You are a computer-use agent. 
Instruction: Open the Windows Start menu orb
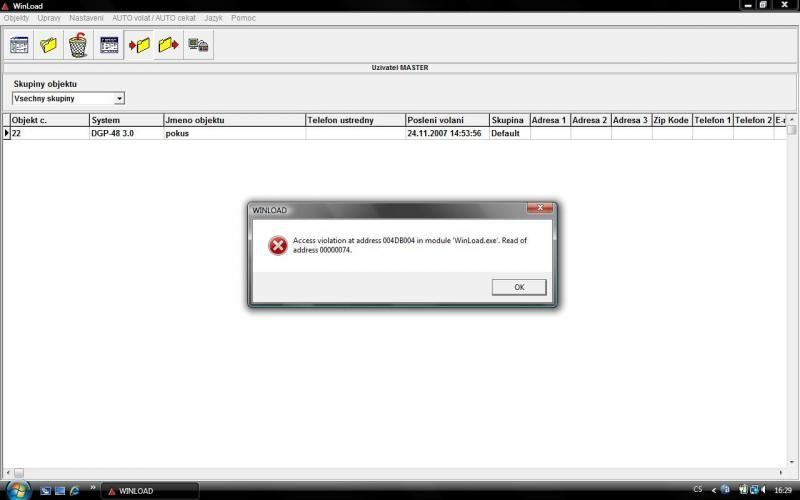click(16, 490)
